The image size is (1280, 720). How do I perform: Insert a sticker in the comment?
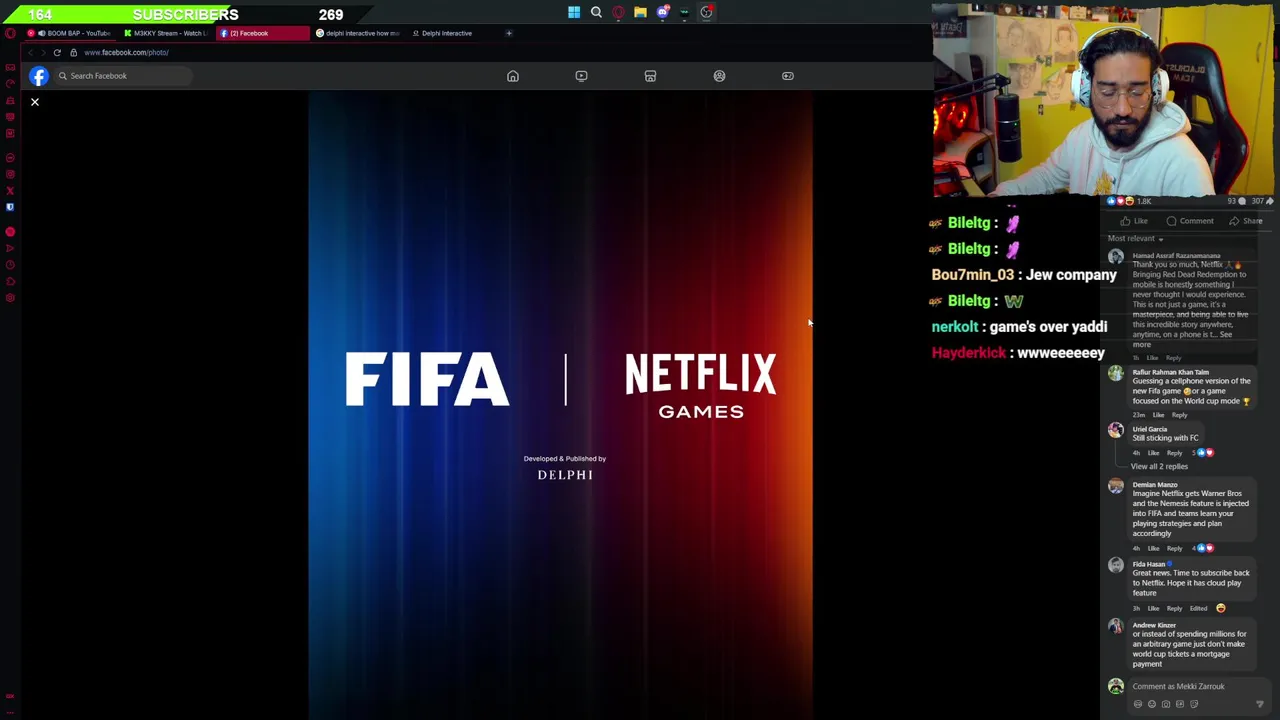[1194, 704]
